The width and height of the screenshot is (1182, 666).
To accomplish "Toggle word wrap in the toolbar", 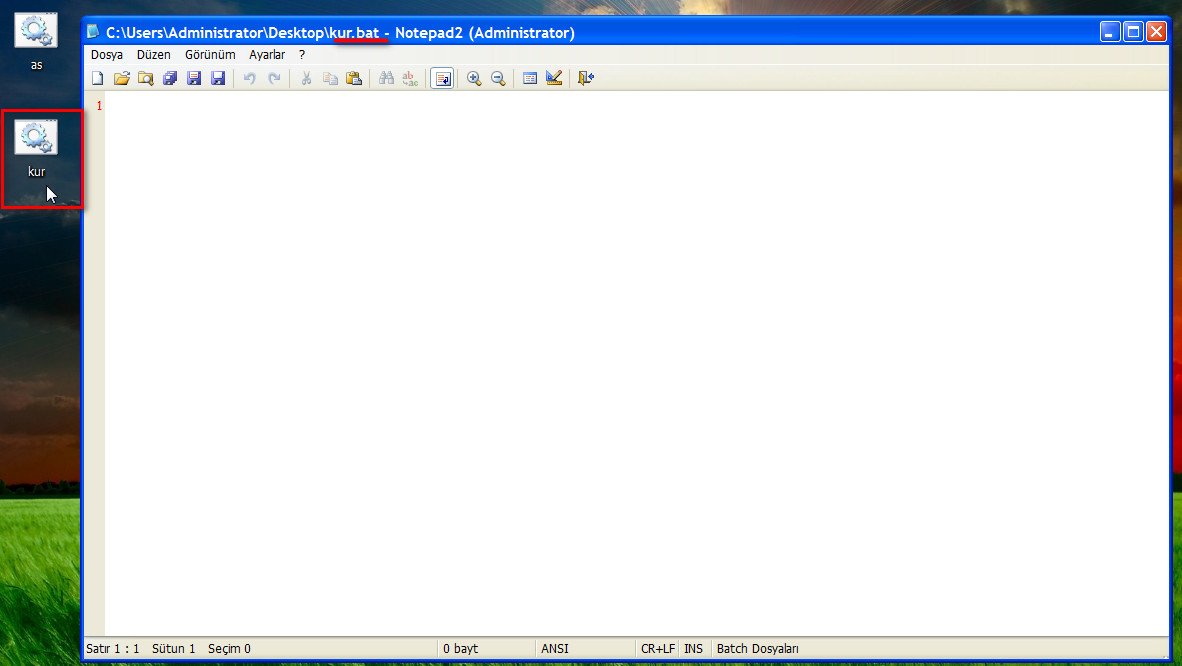I will pyautogui.click(x=442, y=78).
